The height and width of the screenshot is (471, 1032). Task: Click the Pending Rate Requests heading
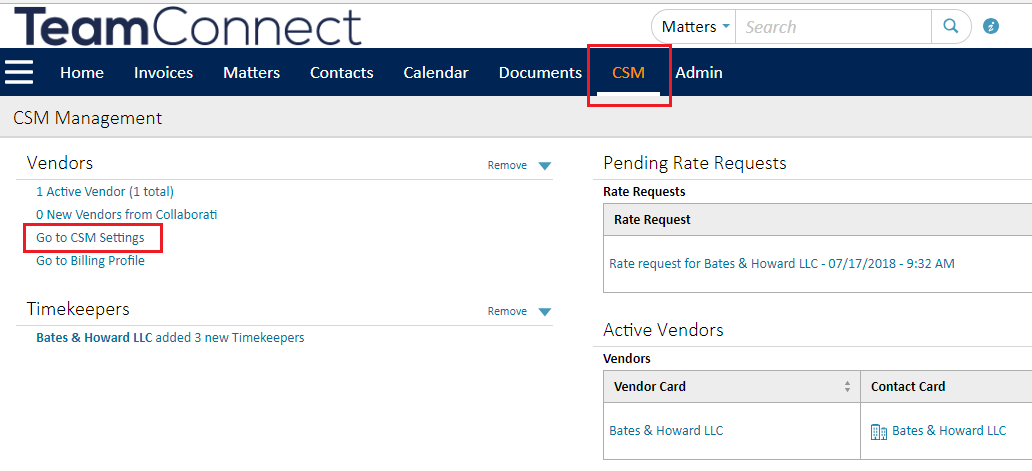pos(695,162)
